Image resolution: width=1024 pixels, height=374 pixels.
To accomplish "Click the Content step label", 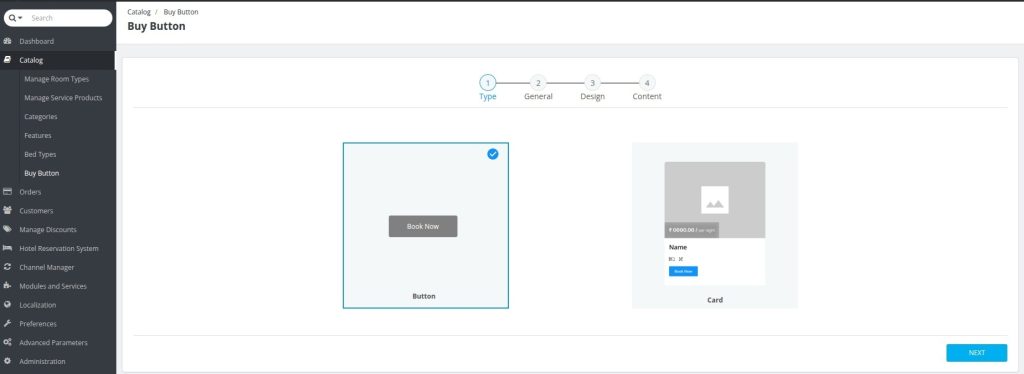I will tap(647, 97).
